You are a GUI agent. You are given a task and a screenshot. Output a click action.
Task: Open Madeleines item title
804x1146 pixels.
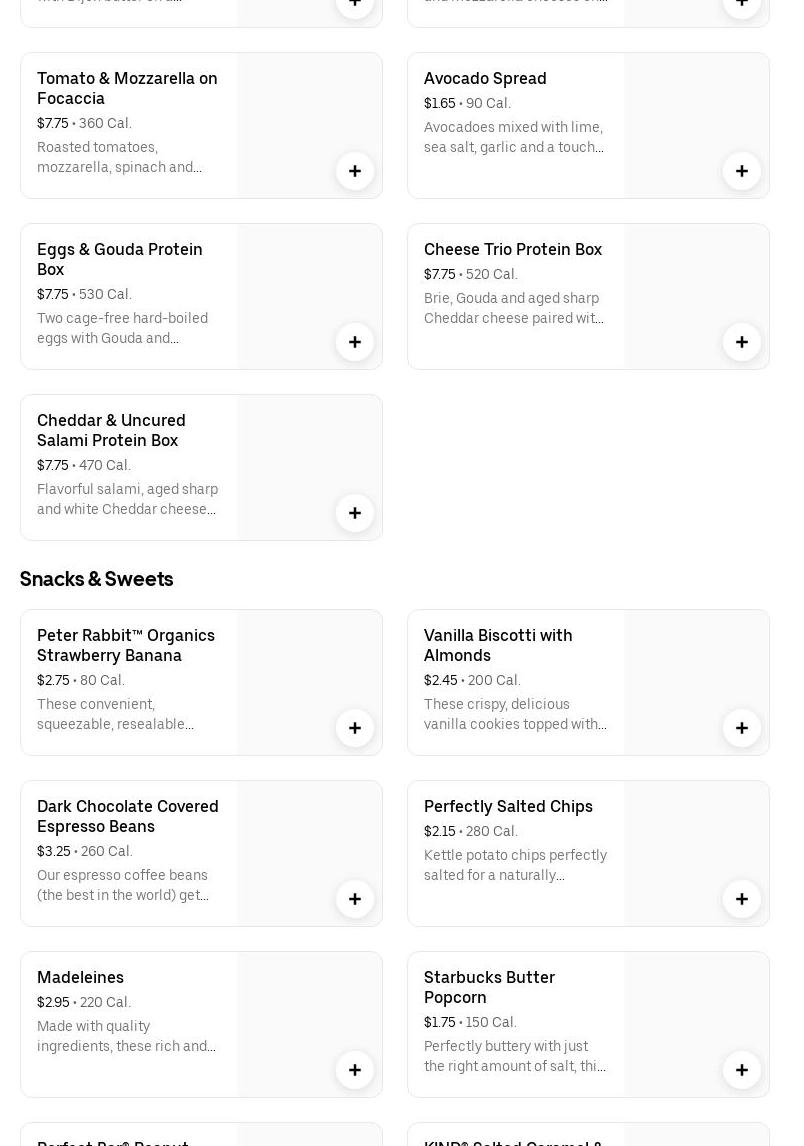(81, 977)
